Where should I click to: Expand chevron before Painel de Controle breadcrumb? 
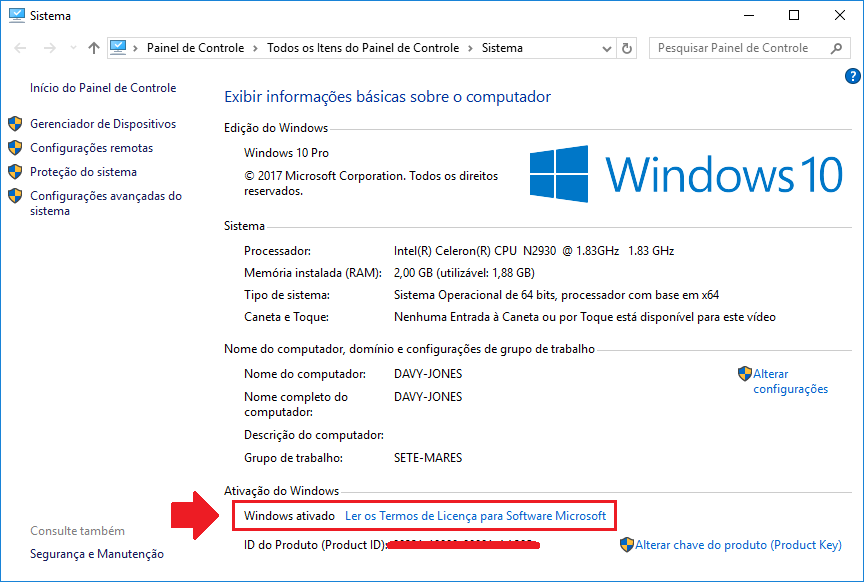coord(136,48)
